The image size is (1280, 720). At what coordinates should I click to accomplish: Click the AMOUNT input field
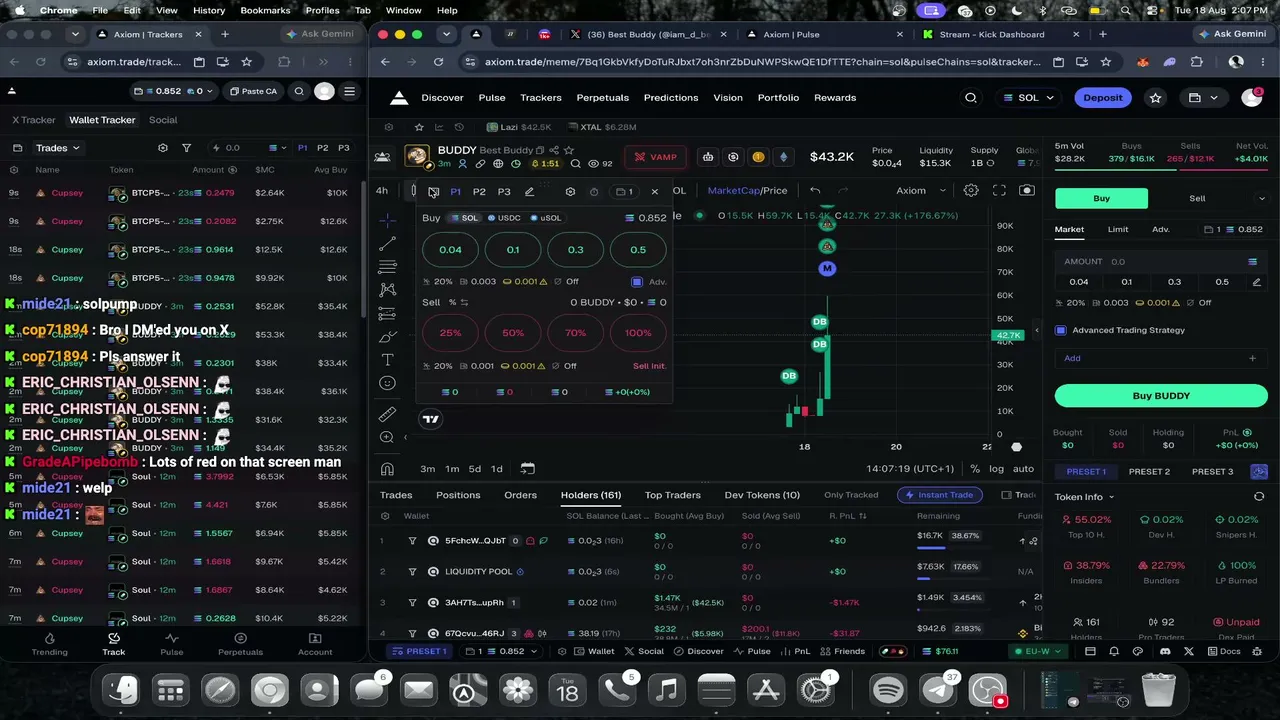point(1161,262)
